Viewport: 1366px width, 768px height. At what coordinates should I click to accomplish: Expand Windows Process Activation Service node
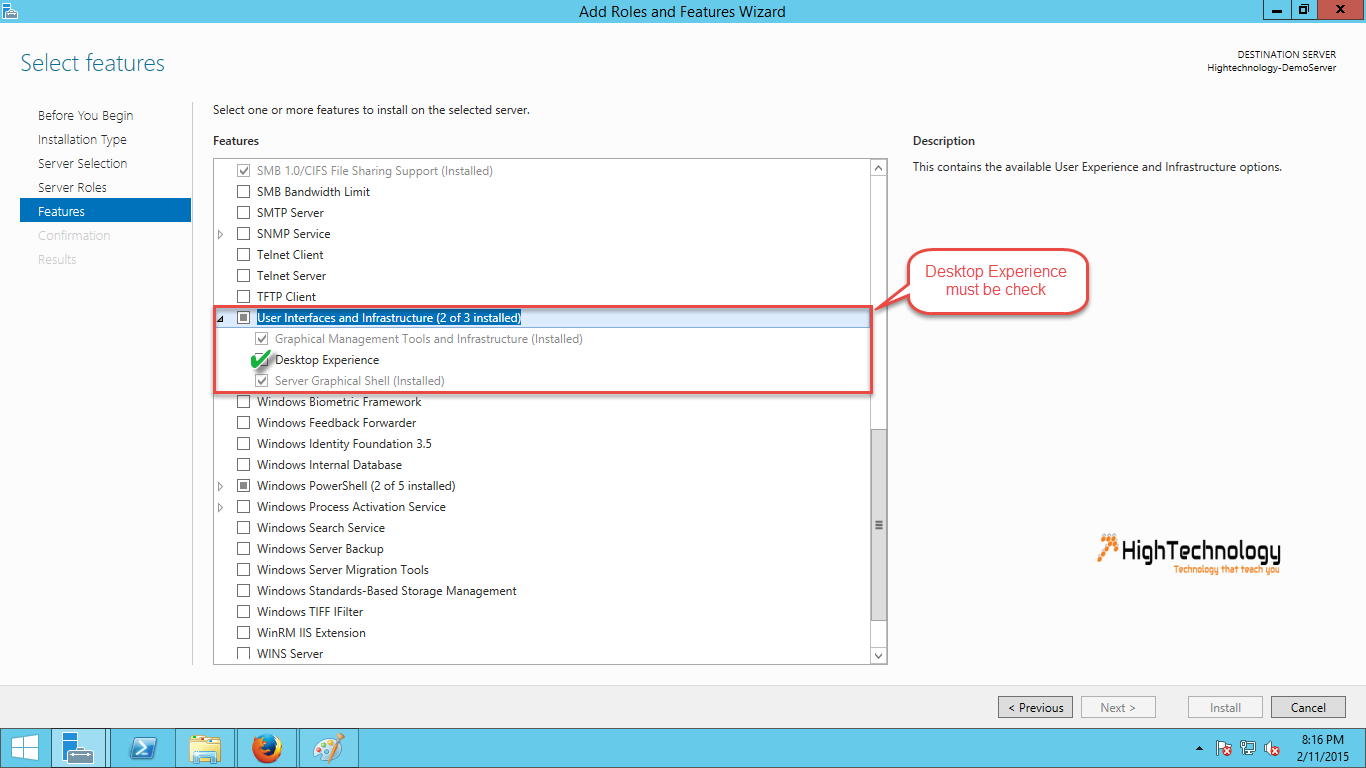221,507
